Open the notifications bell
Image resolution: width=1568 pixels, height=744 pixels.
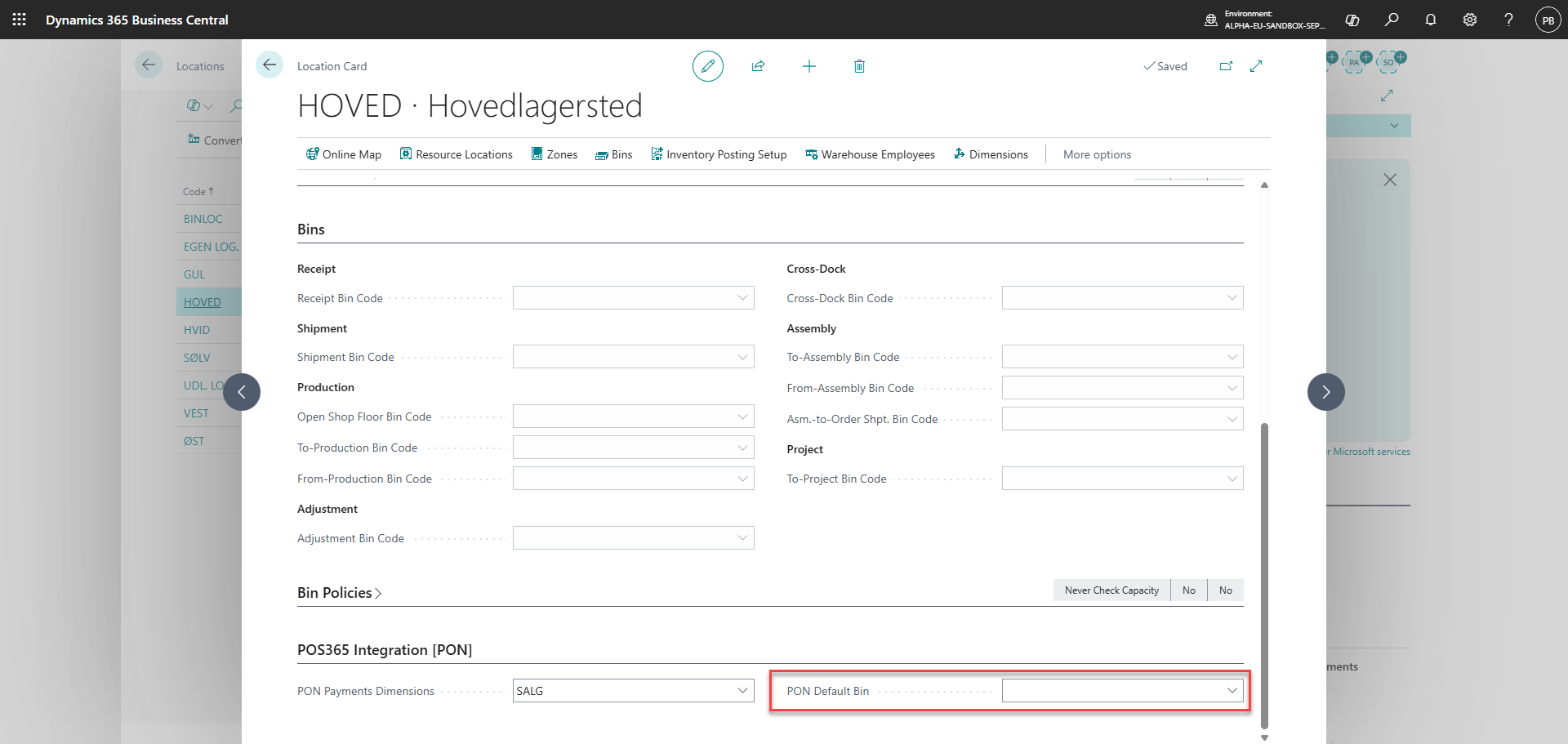[x=1431, y=20]
